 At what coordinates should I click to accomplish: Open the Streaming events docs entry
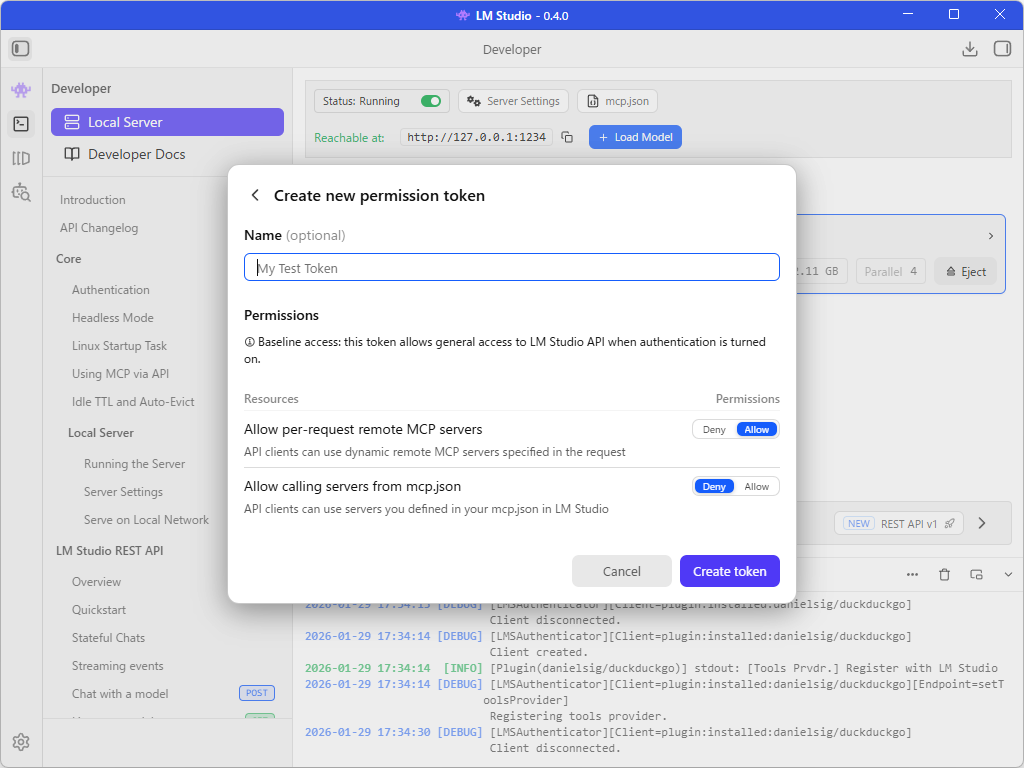point(118,665)
